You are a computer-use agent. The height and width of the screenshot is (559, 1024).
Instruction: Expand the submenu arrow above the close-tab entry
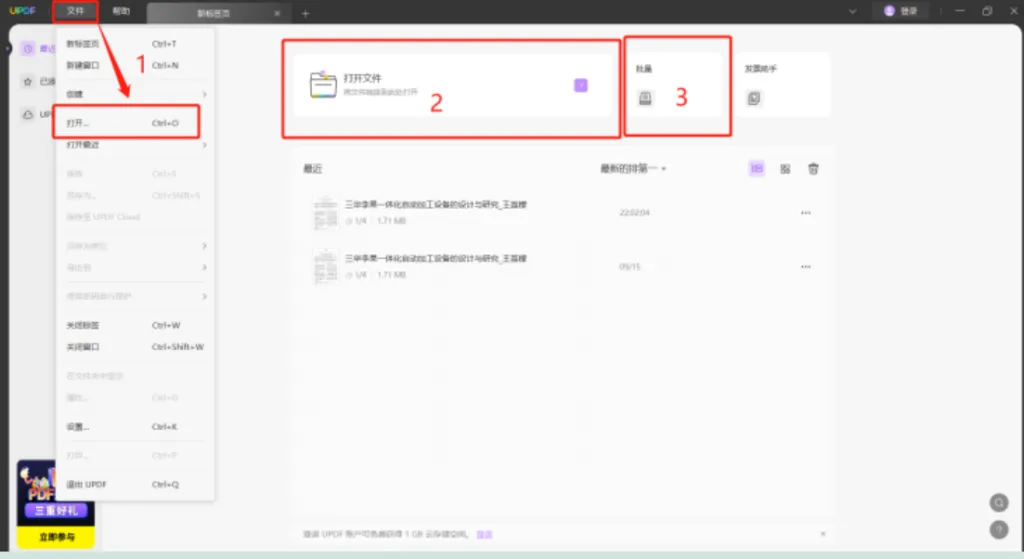click(204, 296)
